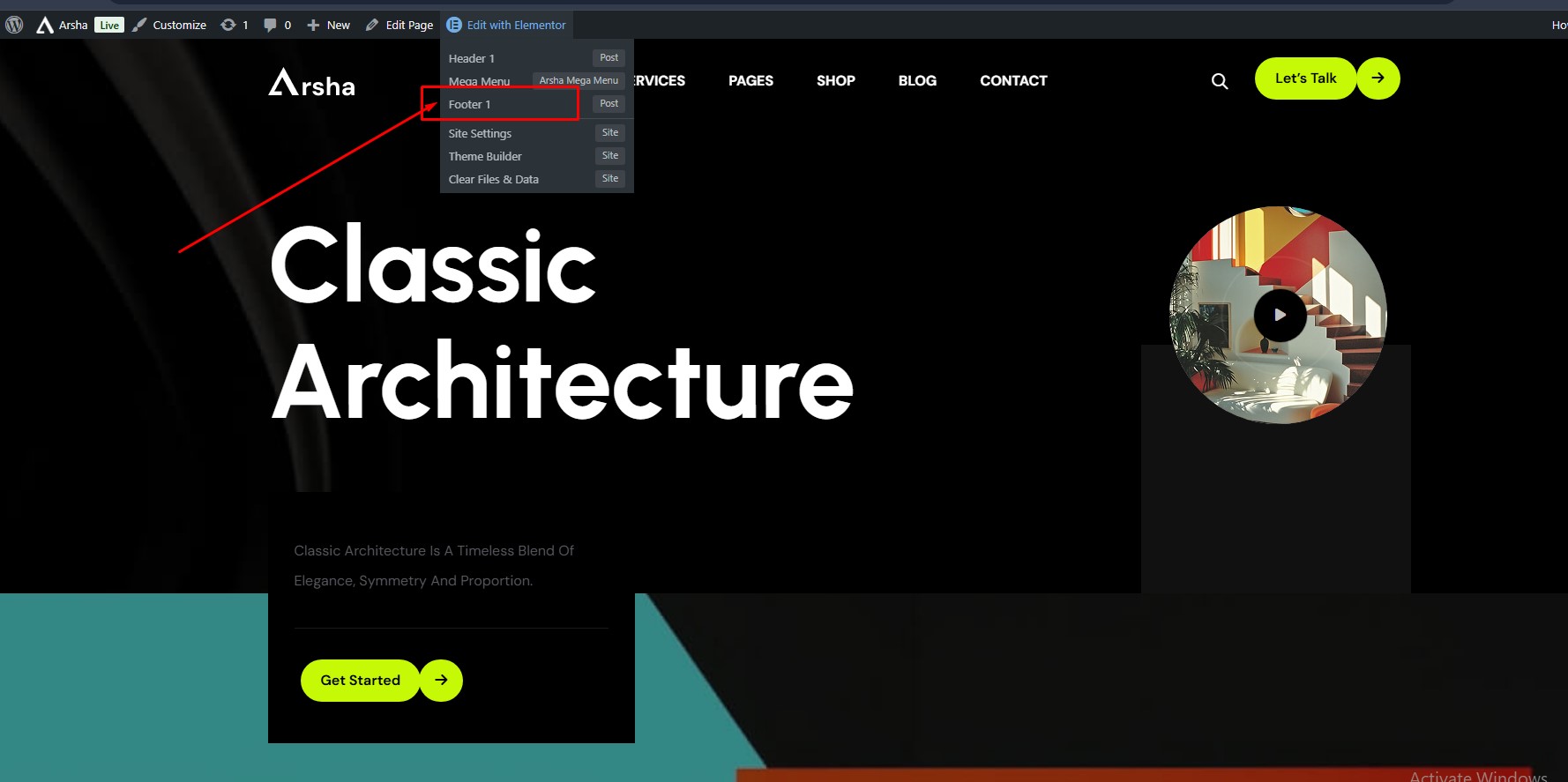Open the BLOG navigation link
Viewport: 1568px width, 782px height.
917,80
